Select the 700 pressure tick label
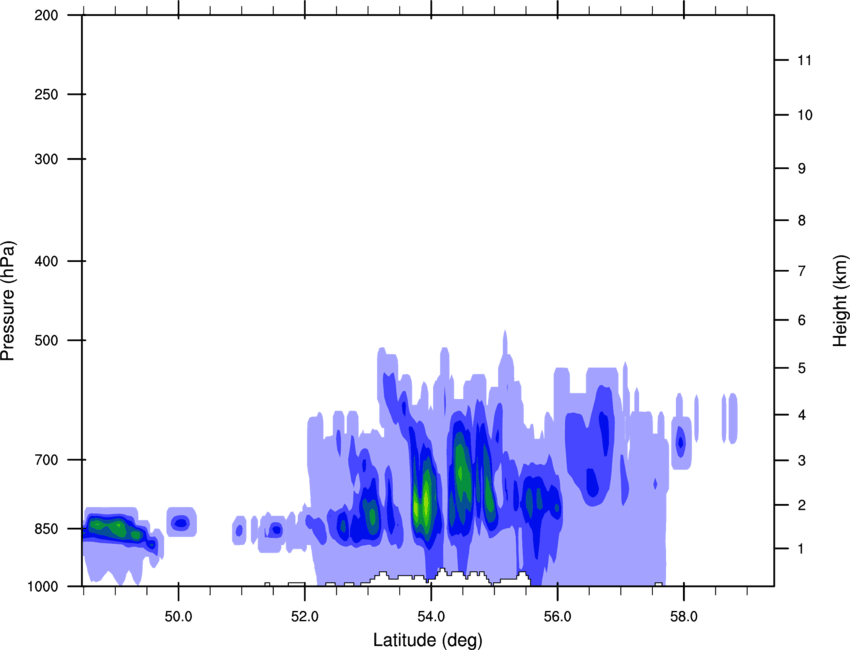 coord(46,460)
